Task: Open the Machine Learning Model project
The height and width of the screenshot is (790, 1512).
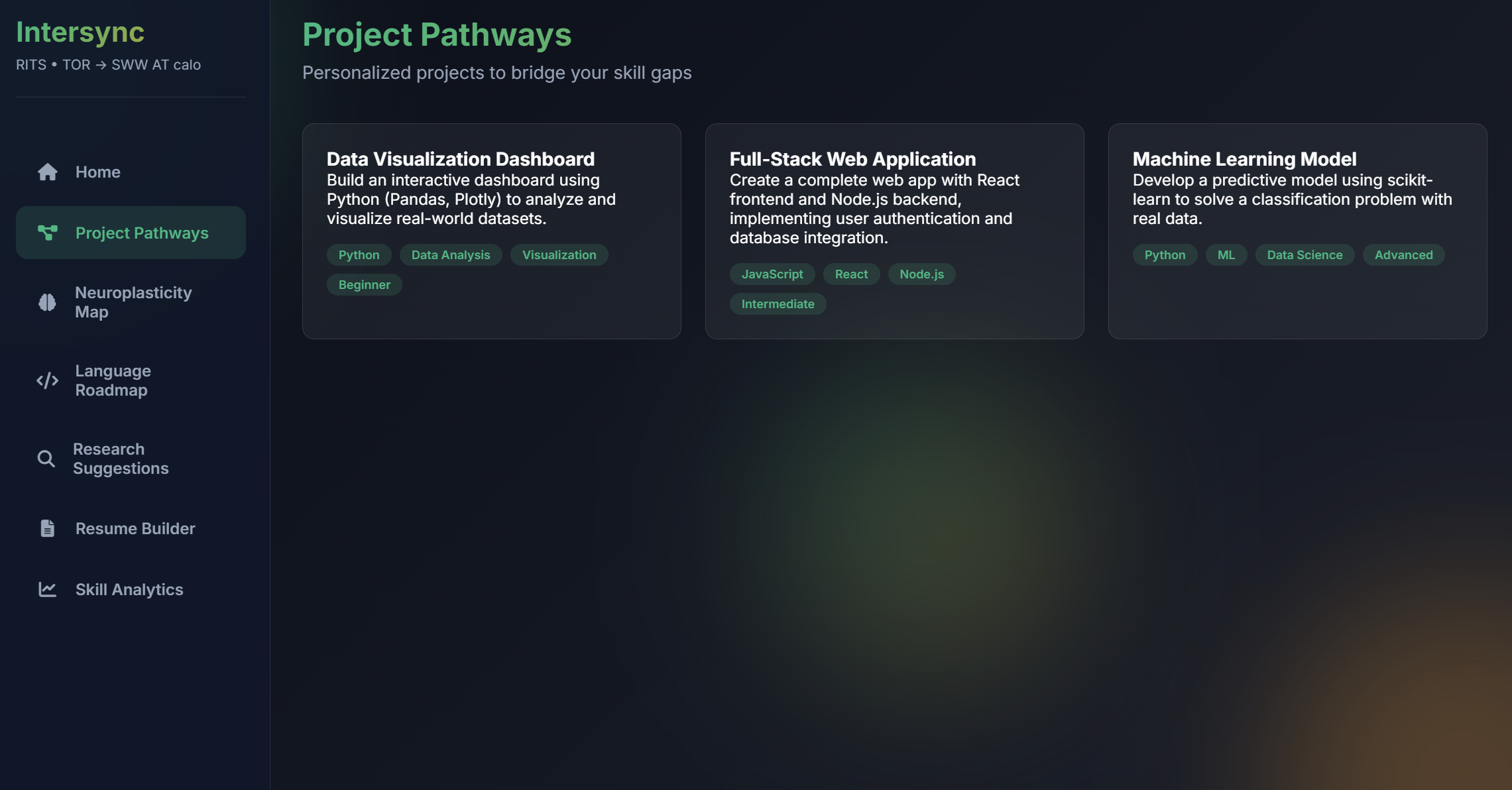Action: pos(1244,159)
